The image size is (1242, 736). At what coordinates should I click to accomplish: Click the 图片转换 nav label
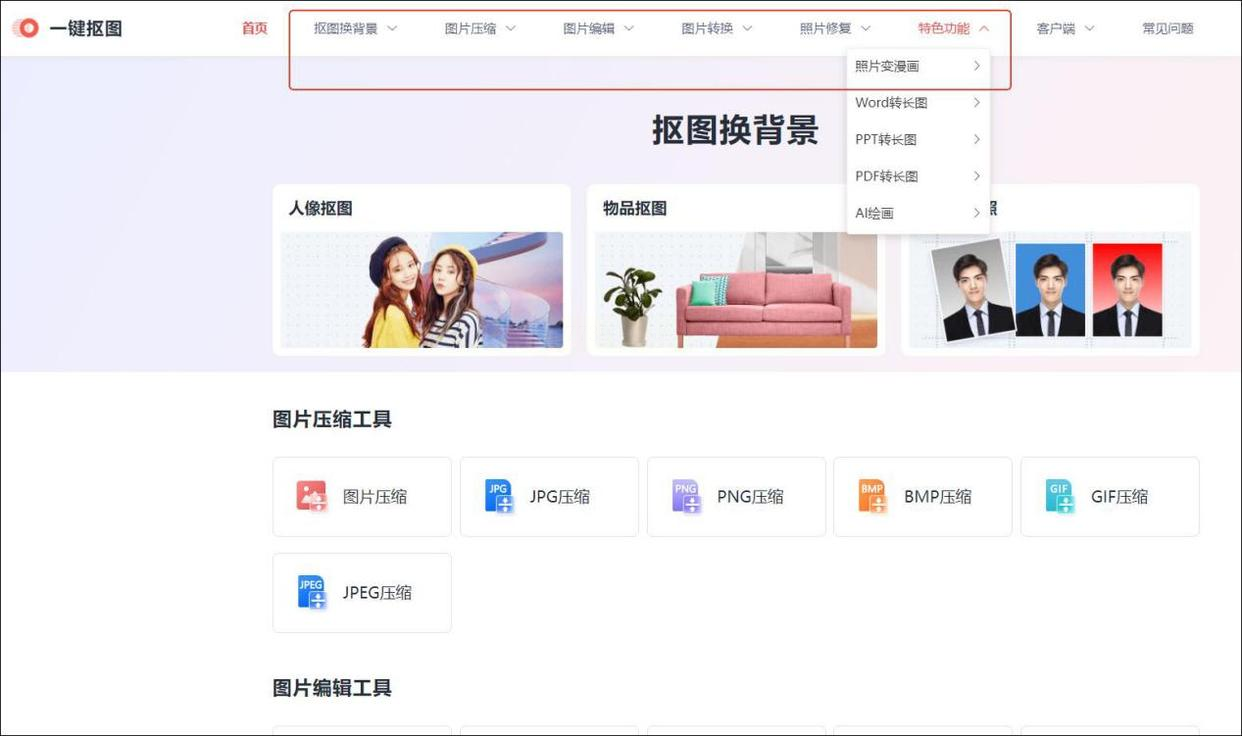(x=707, y=28)
